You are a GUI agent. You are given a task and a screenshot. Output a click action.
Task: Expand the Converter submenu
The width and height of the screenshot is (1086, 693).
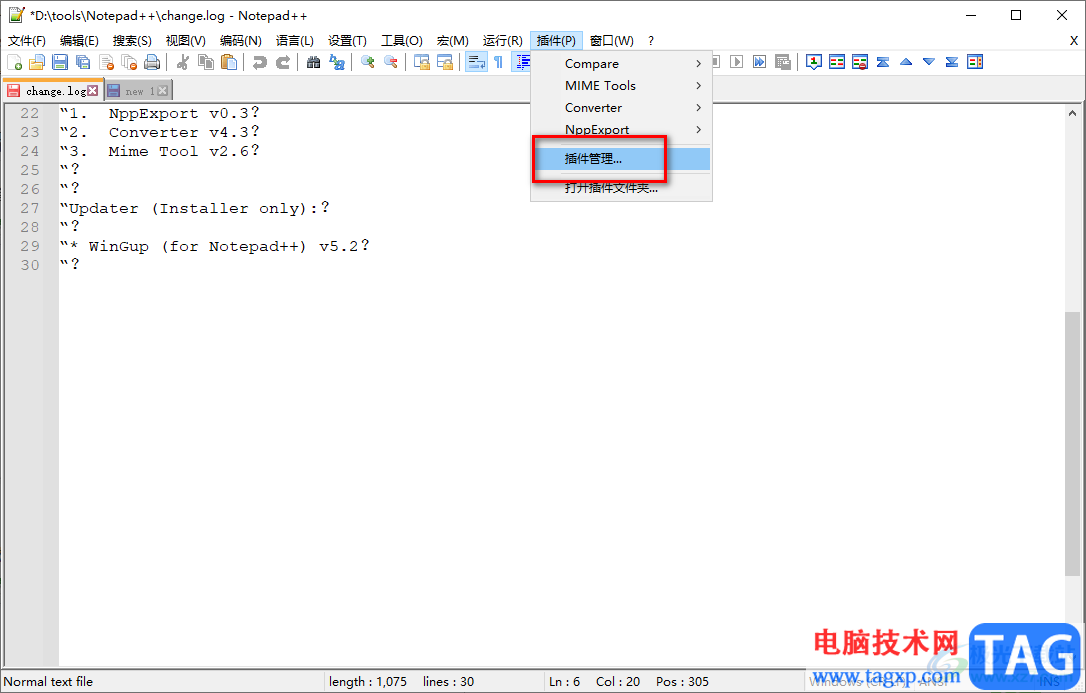pyautogui.click(x=621, y=108)
